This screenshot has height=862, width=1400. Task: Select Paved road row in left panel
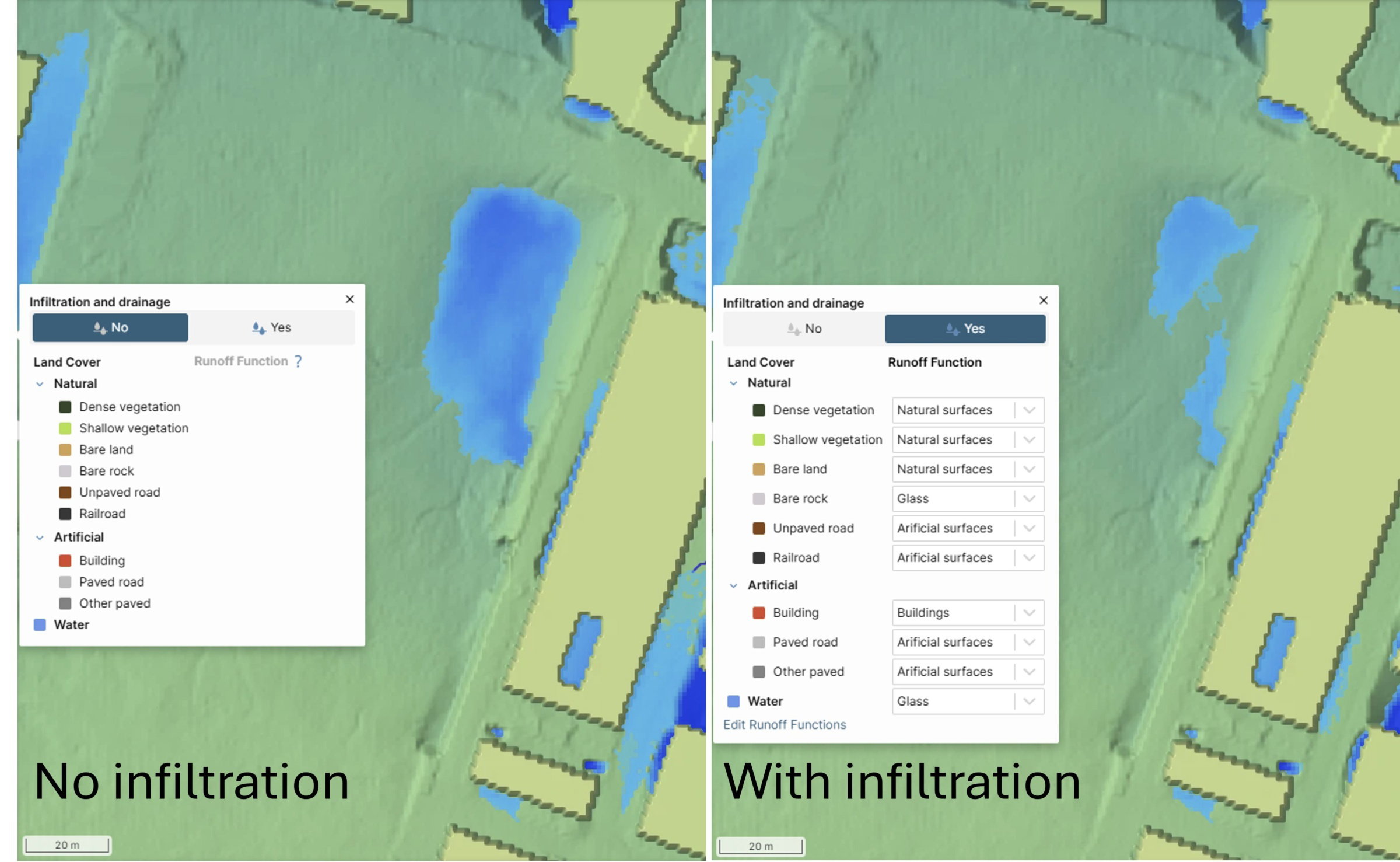coord(101,582)
